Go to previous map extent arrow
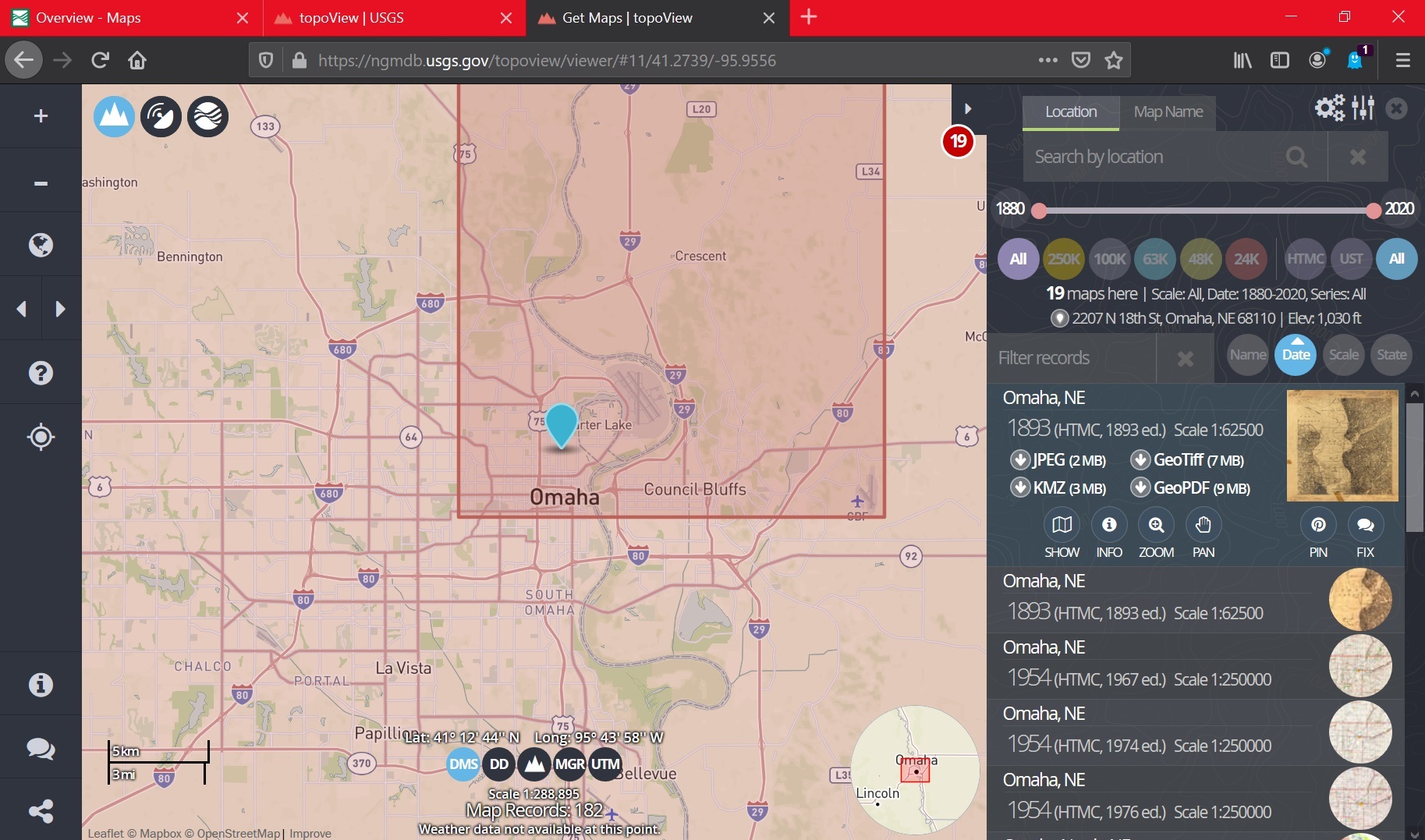Image resolution: width=1425 pixels, height=840 pixels. point(22,309)
